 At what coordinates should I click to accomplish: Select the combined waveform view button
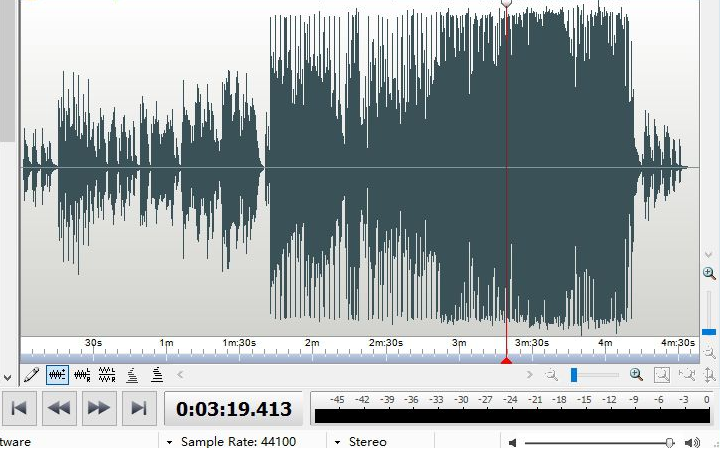pyautogui.click(x=57, y=375)
